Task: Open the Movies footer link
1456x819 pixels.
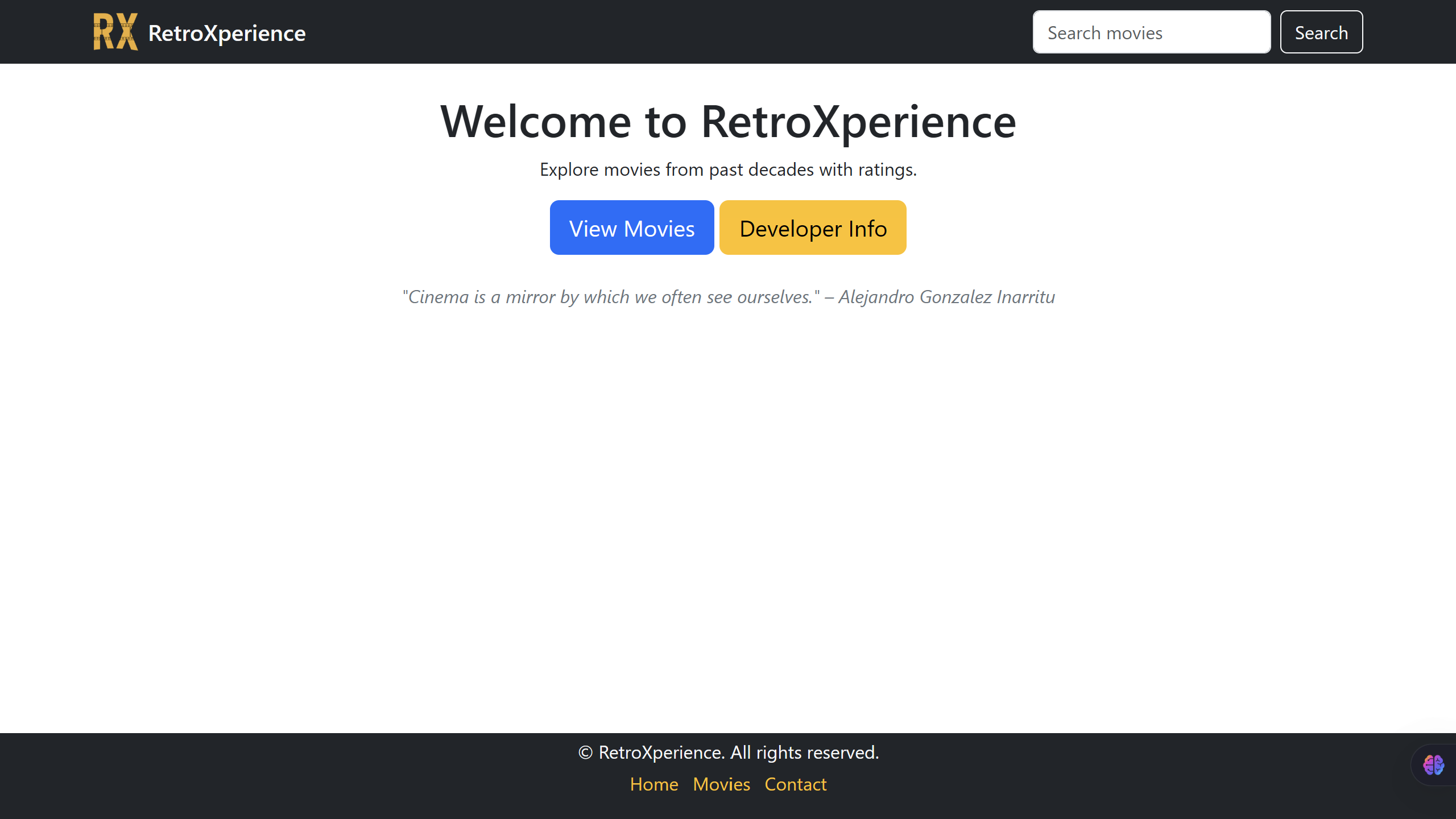Action: pos(721,784)
